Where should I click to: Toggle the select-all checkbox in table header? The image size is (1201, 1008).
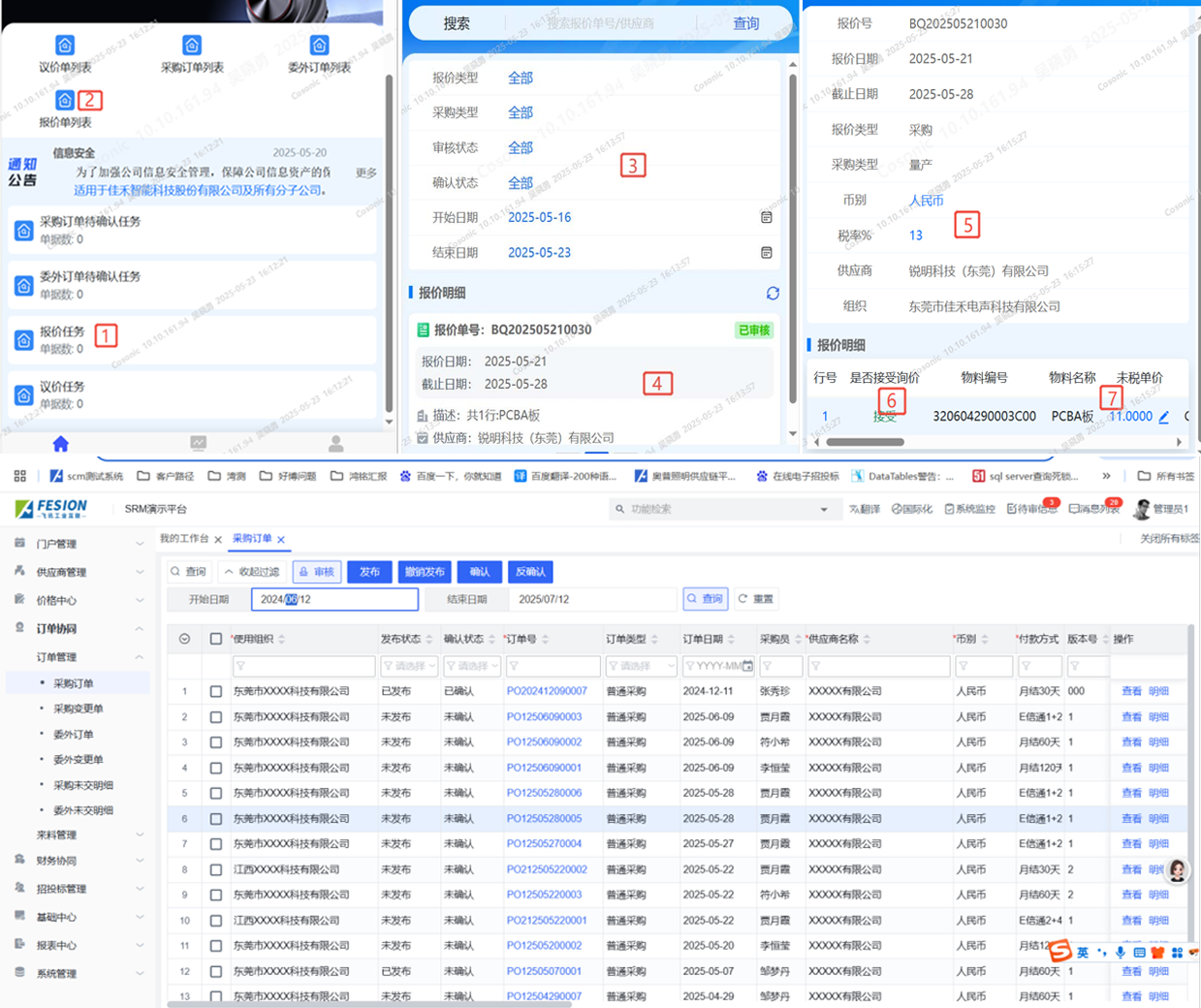click(x=215, y=639)
